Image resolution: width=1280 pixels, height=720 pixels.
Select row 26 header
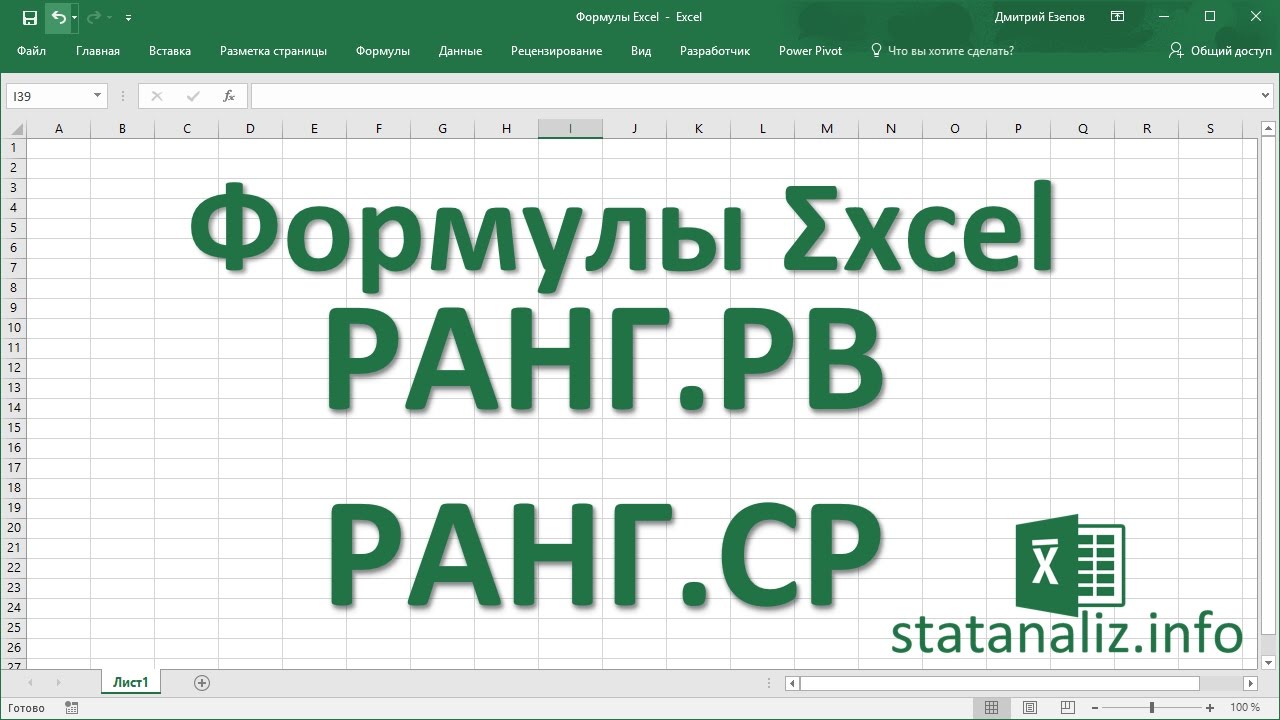(x=14, y=648)
